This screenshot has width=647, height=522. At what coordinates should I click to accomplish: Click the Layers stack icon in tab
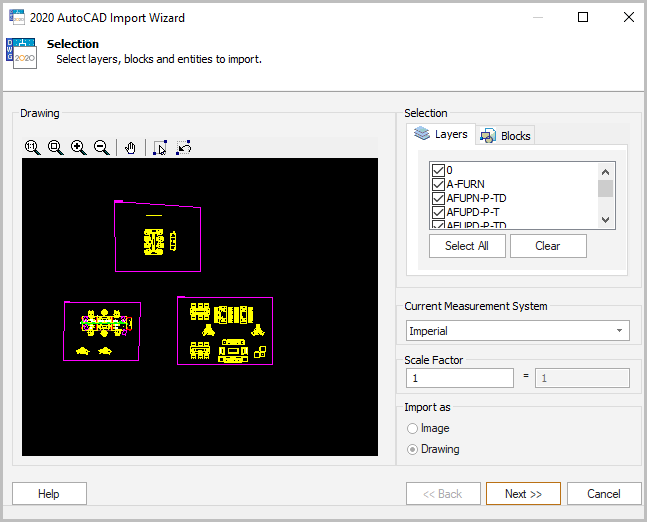[422, 133]
